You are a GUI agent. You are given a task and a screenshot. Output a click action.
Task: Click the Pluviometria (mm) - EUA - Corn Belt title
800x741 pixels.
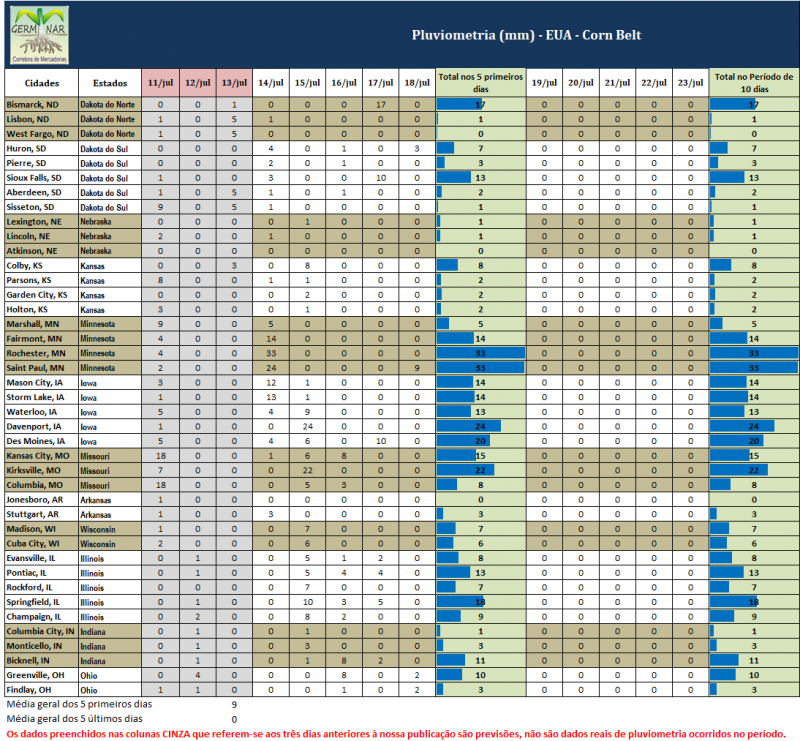coord(526,36)
